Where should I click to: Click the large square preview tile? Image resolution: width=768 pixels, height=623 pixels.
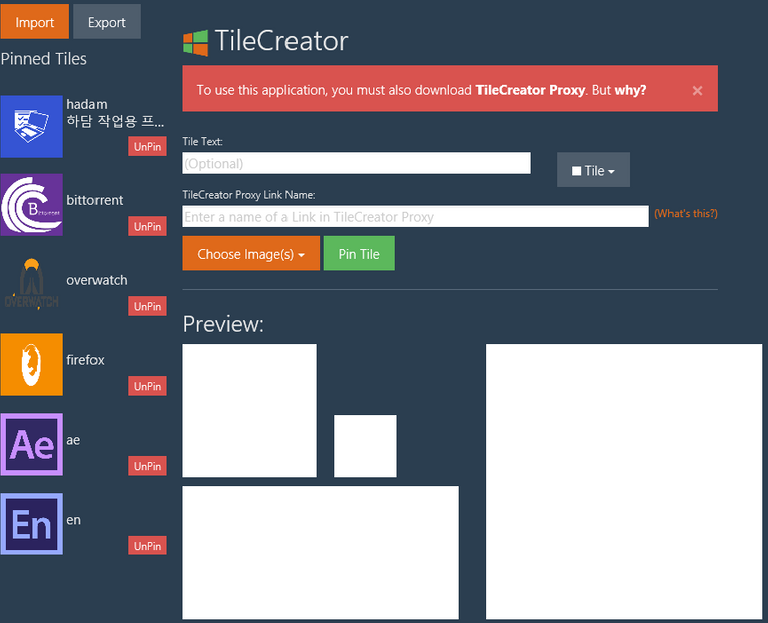click(x=624, y=482)
